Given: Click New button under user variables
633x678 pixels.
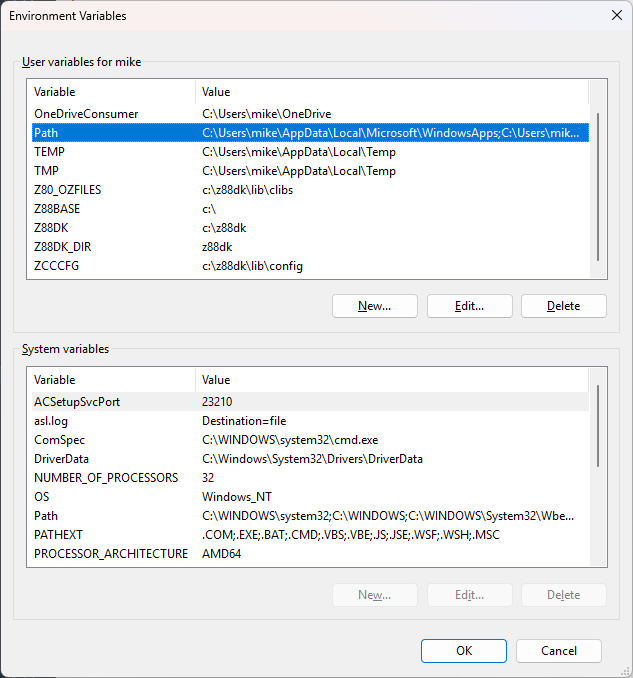Looking at the screenshot, I should point(374,306).
